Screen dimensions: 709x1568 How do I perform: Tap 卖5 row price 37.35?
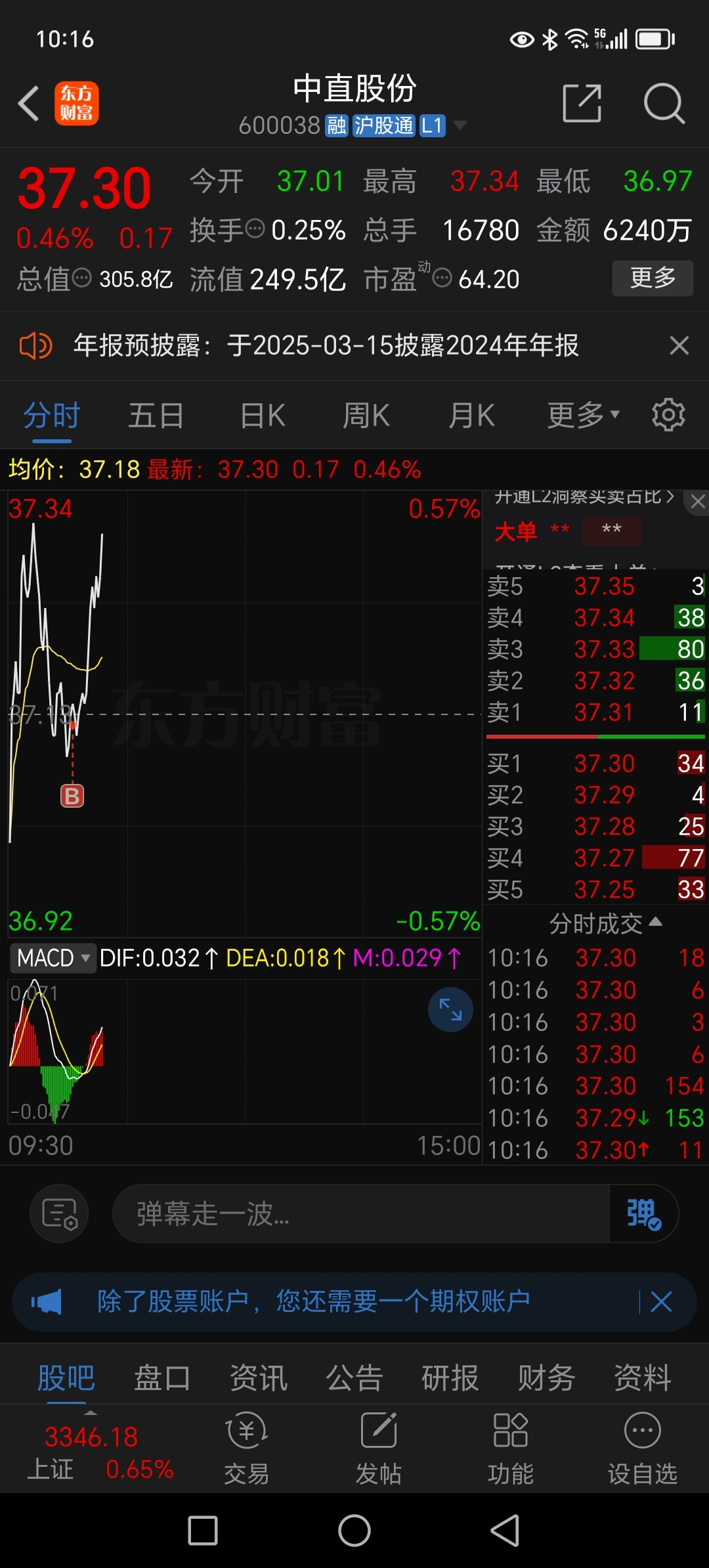(x=604, y=586)
